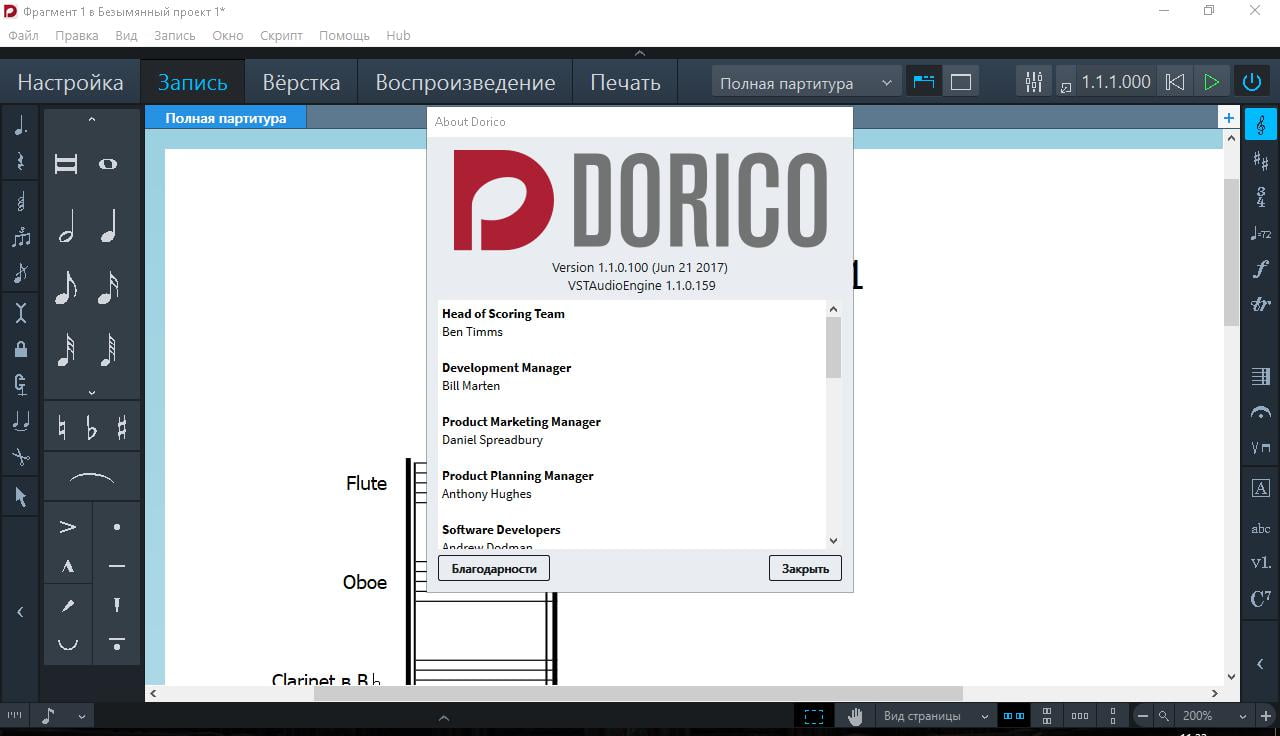The width and height of the screenshot is (1280, 736).
Task: Show longer note durations with the up chevron
Action: coord(92,119)
